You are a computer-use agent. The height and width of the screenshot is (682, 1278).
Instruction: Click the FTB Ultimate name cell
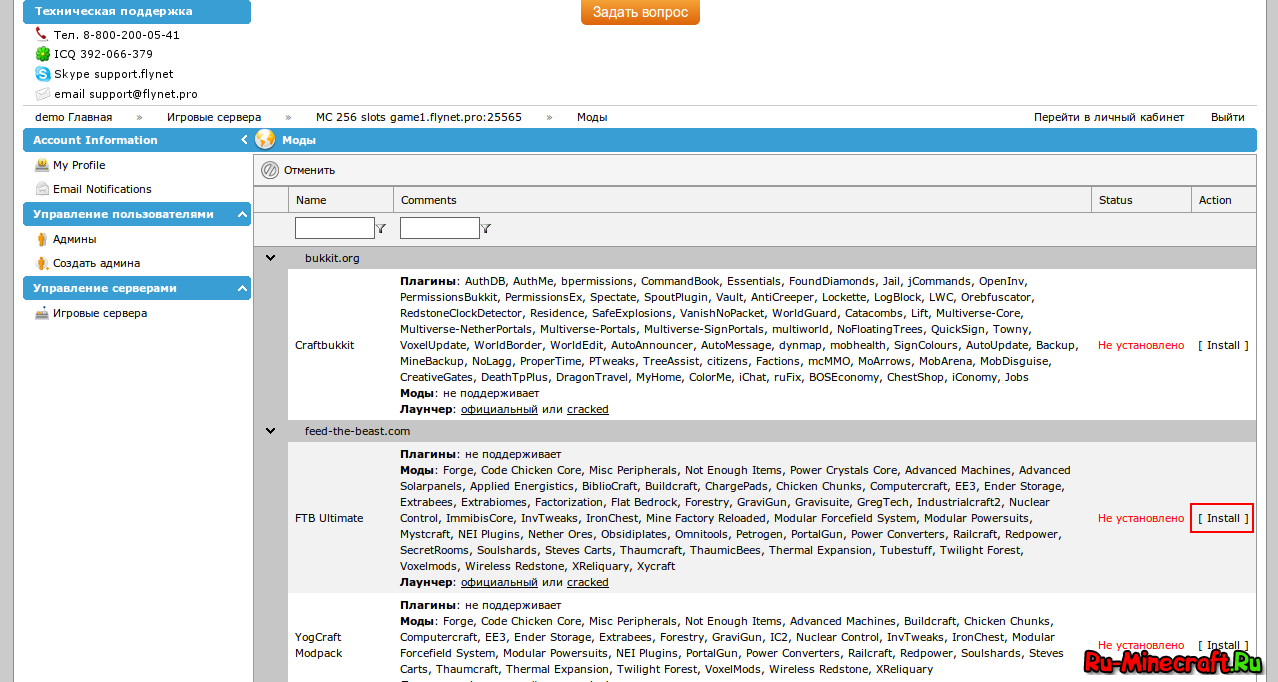click(329, 518)
